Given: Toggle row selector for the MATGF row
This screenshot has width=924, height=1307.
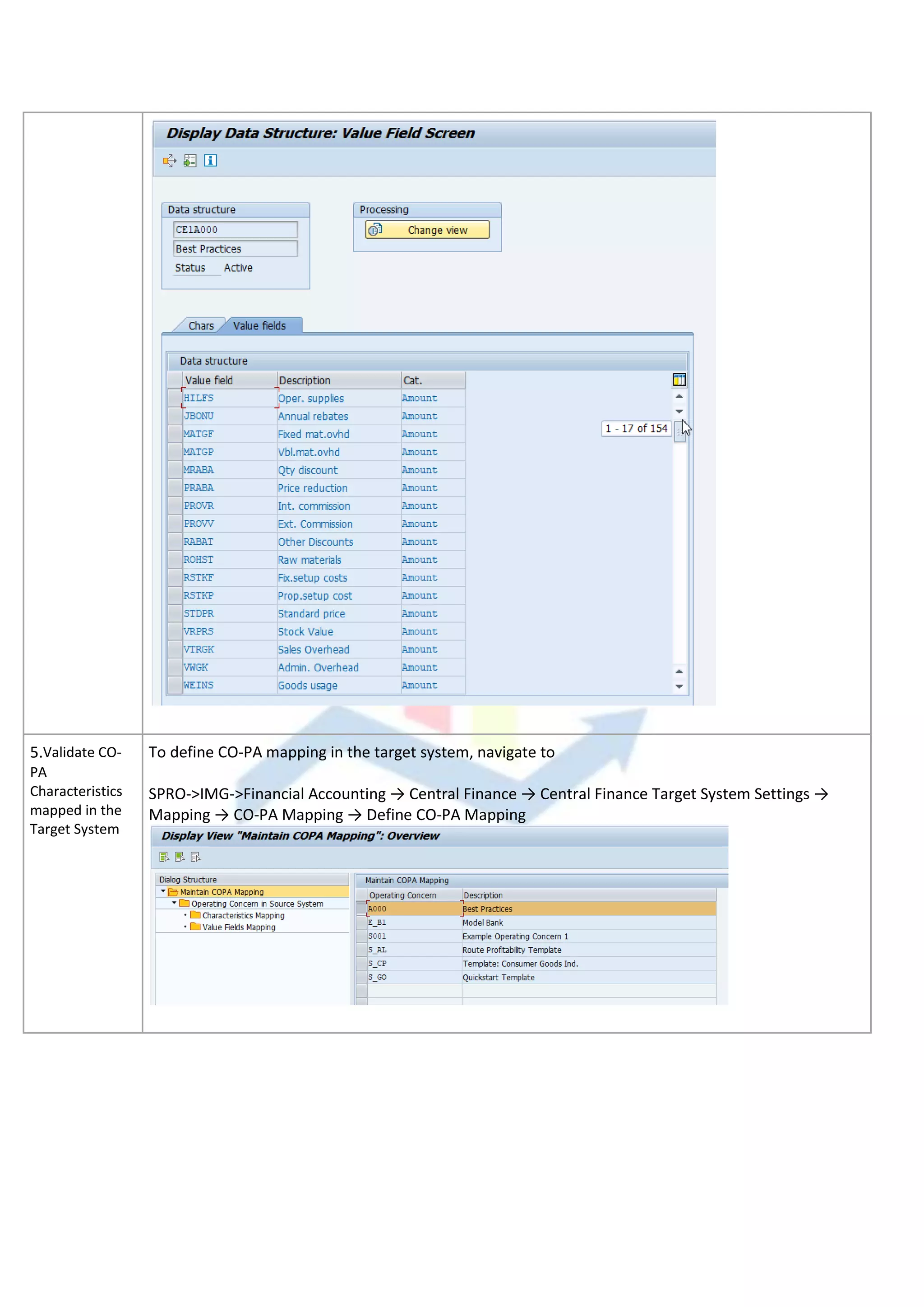Looking at the screenshot, I should (x=175, y=434).
